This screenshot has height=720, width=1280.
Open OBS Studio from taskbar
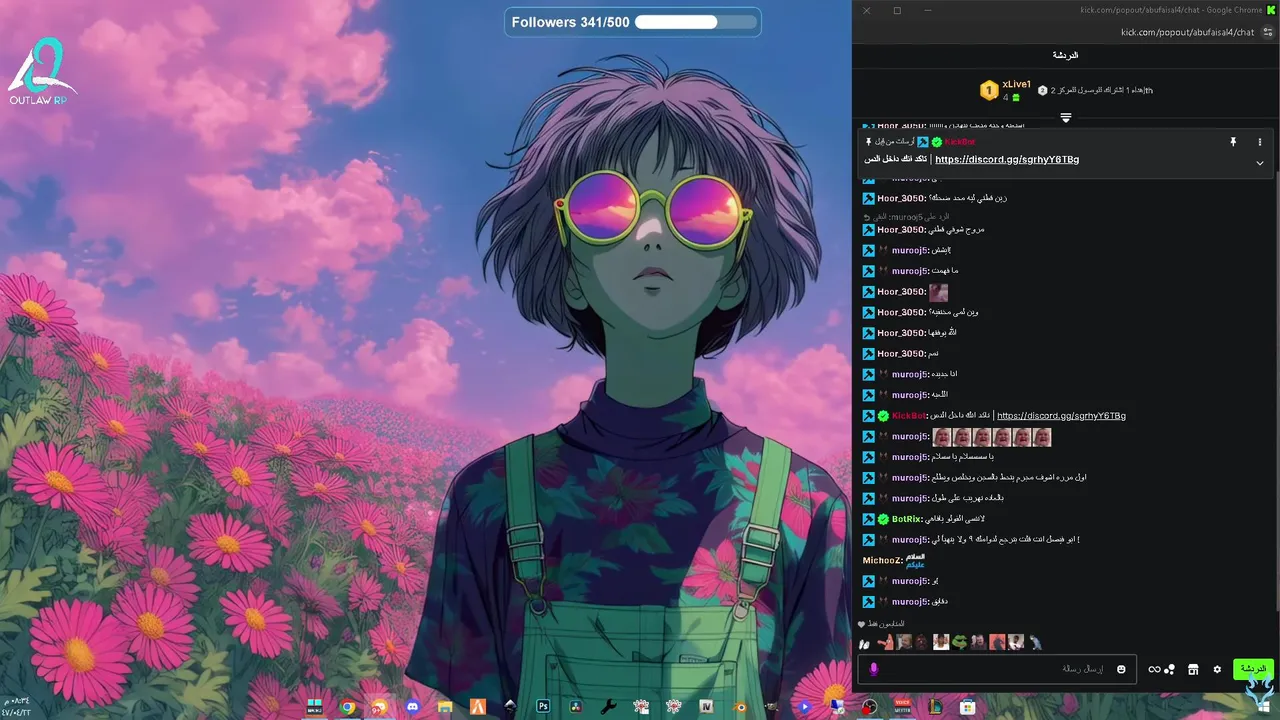869,706
